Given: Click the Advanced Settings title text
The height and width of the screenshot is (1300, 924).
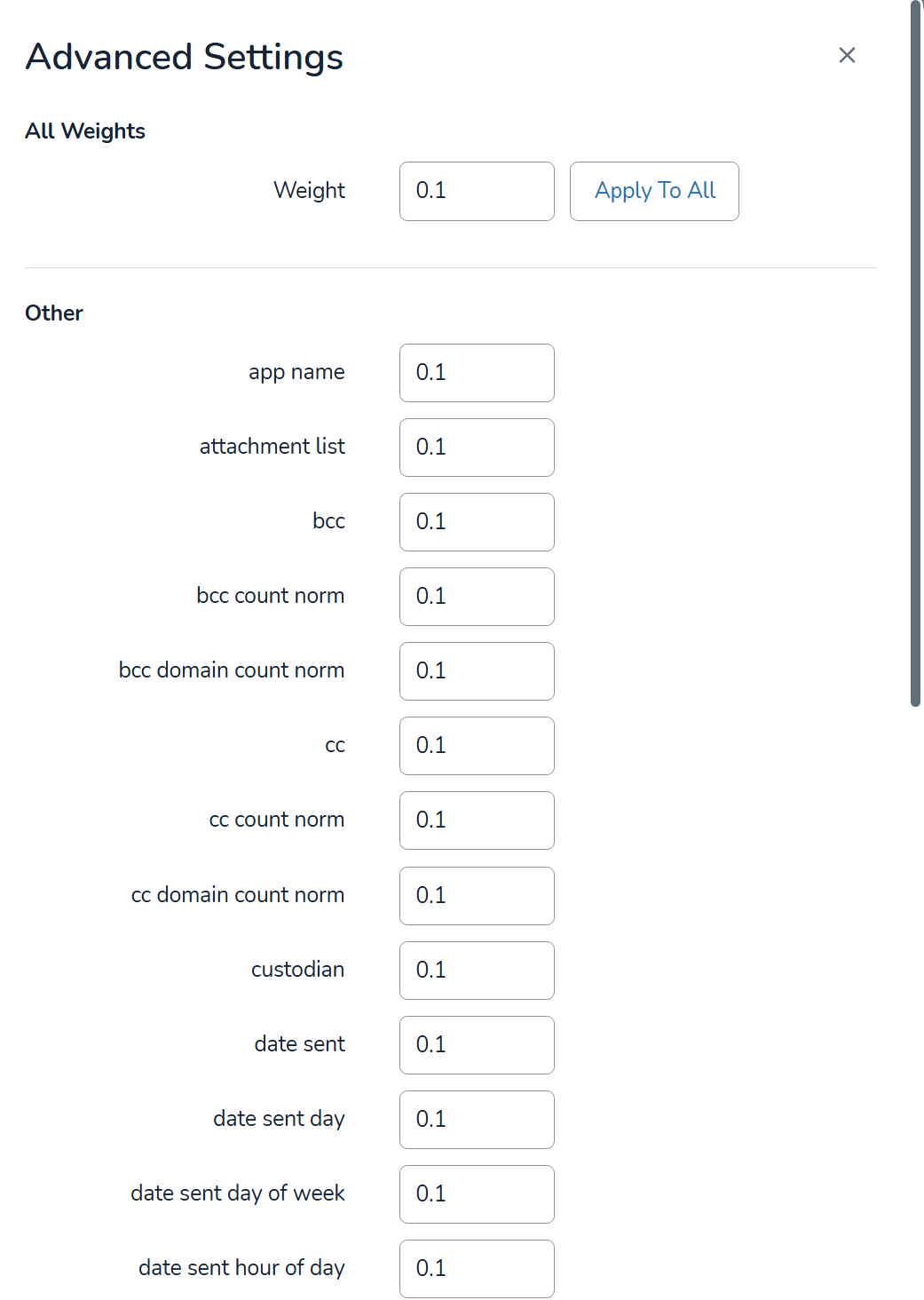Looking at the screenshot, I should (x=185, y=57).
